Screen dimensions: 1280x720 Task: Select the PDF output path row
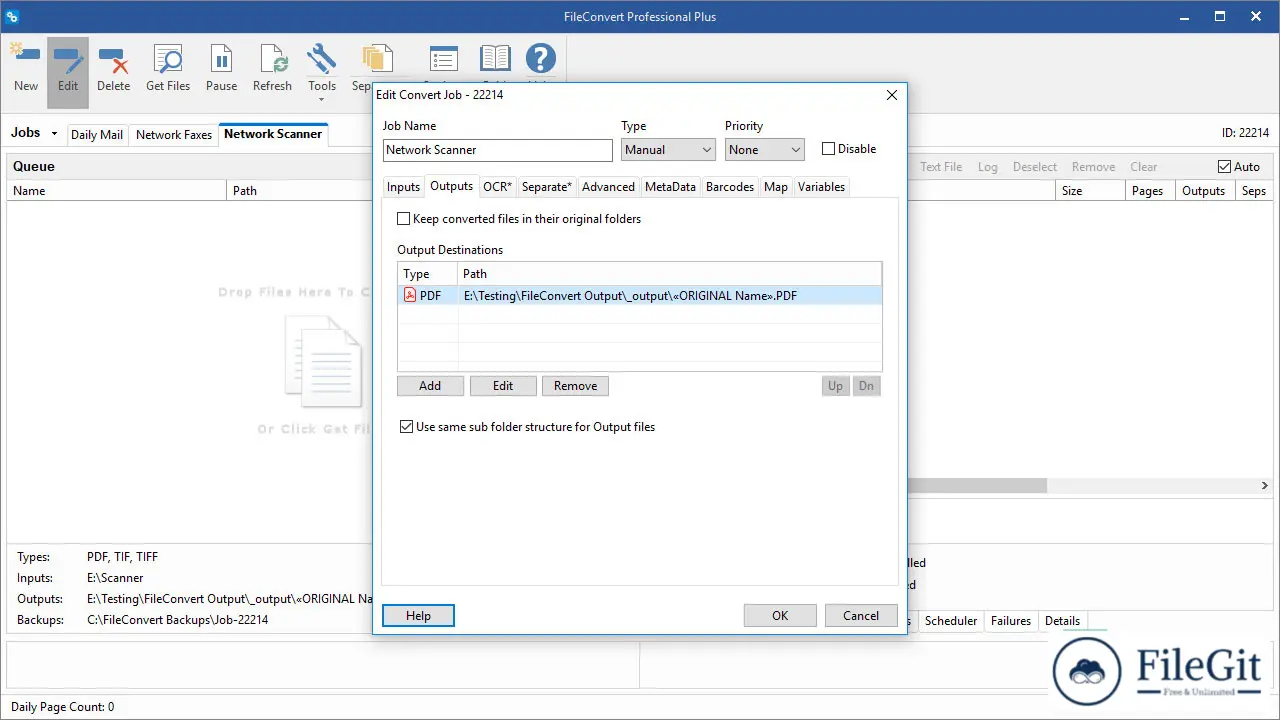[x=640, y=295]
